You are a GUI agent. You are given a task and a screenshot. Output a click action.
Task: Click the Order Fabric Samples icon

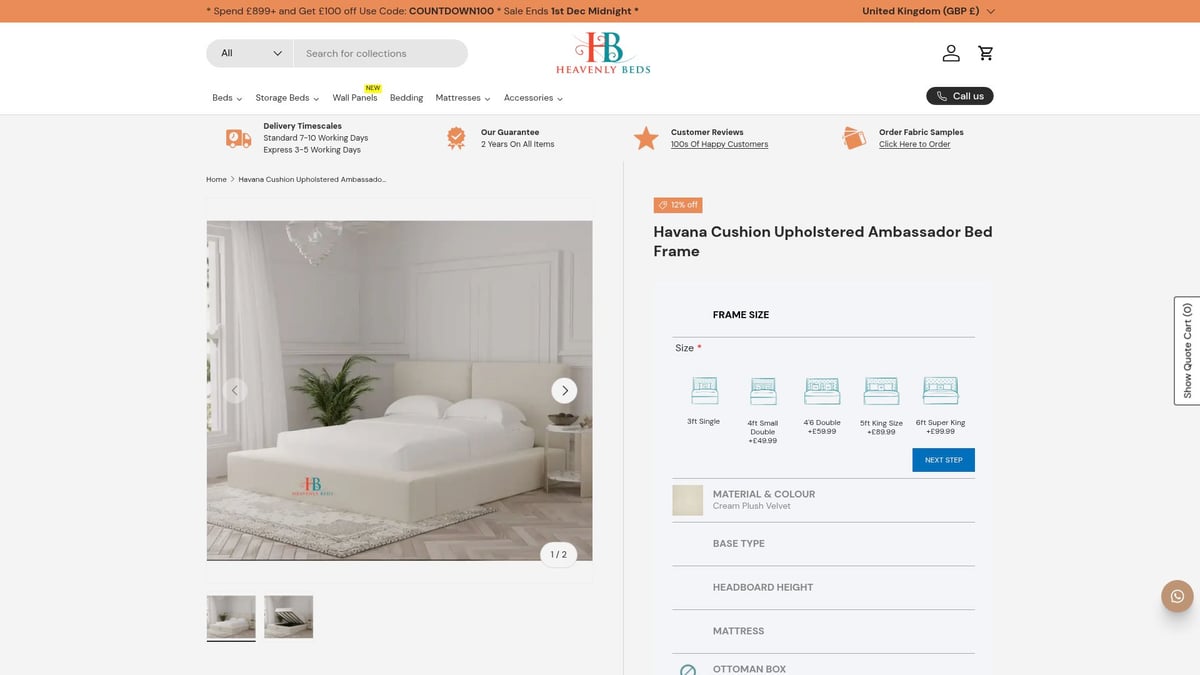854,137
